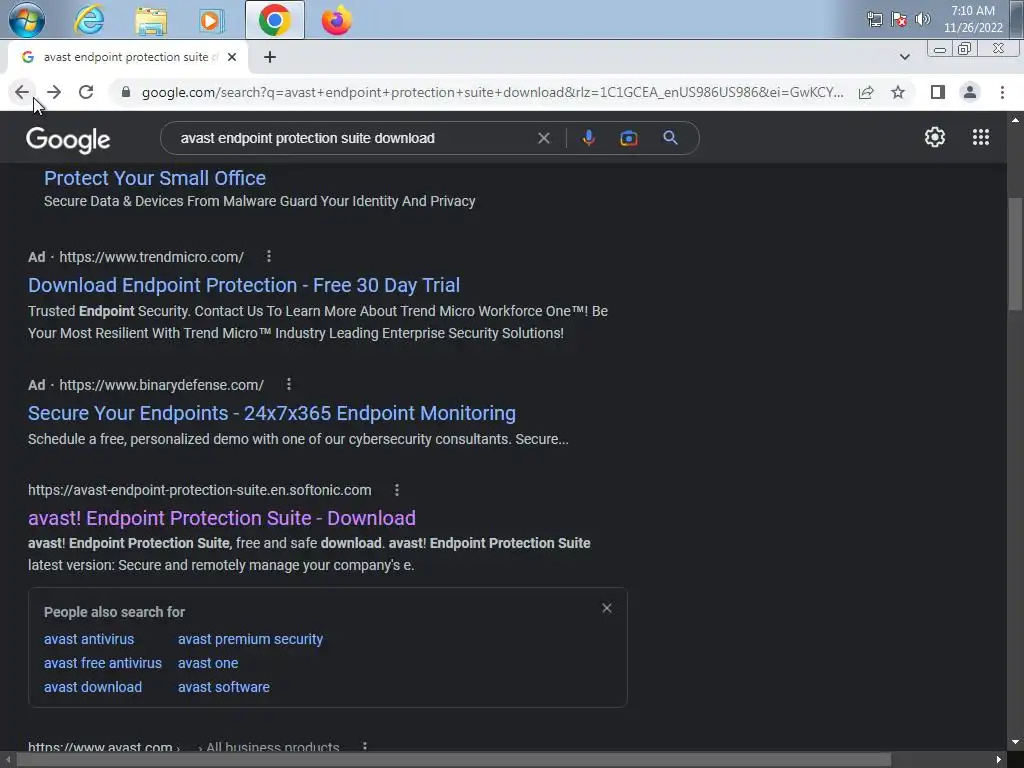Open the Chrome side panel
The image size is (1024, 768).
click(x=938, y=92)
